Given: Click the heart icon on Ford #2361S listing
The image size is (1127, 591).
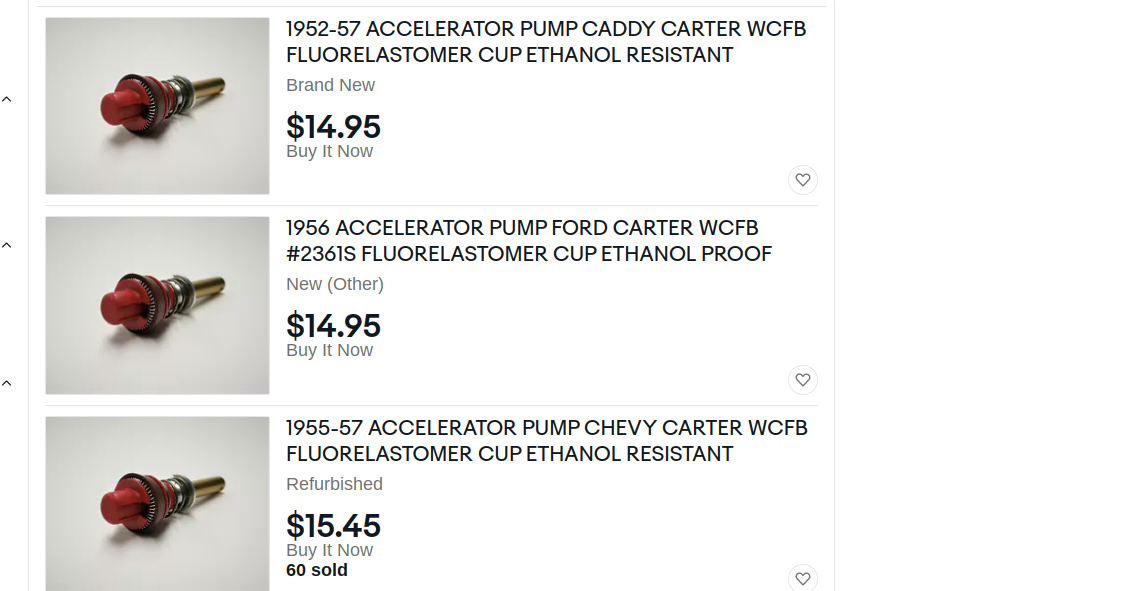Looking at the screenshot, I should pos(803,380).
